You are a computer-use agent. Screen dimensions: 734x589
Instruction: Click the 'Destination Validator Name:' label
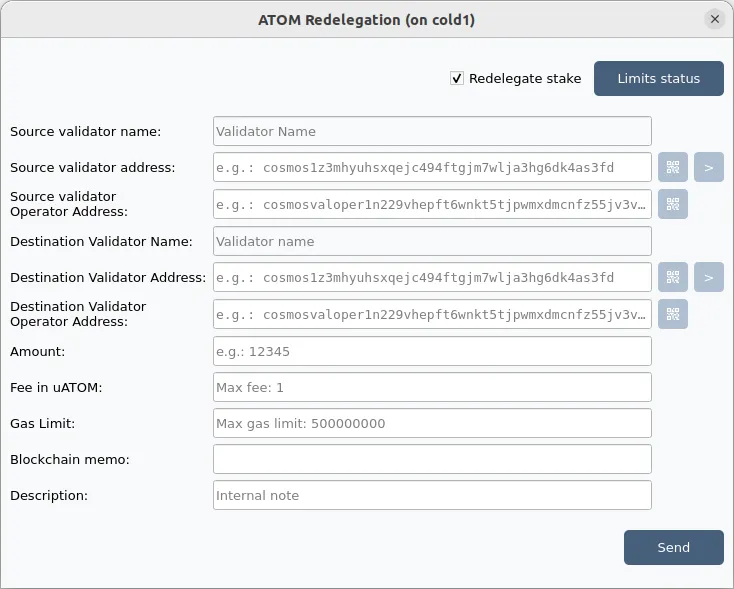pyautogui.click(x=101, y=242)
